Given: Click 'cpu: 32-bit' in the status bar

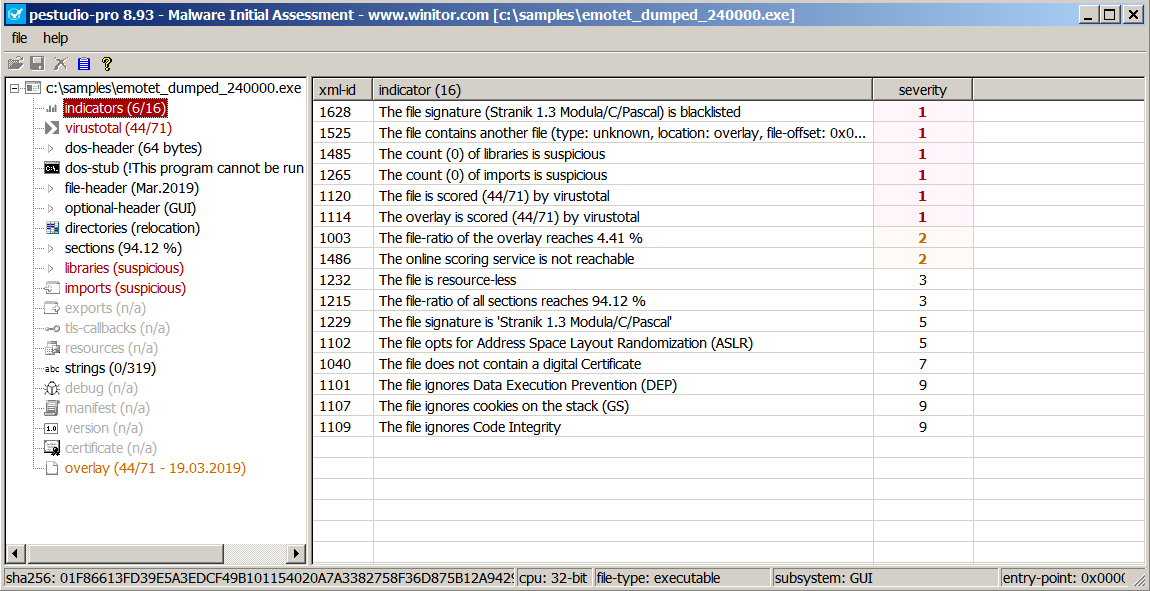Looking at the screenshot, I should point(554,579).
